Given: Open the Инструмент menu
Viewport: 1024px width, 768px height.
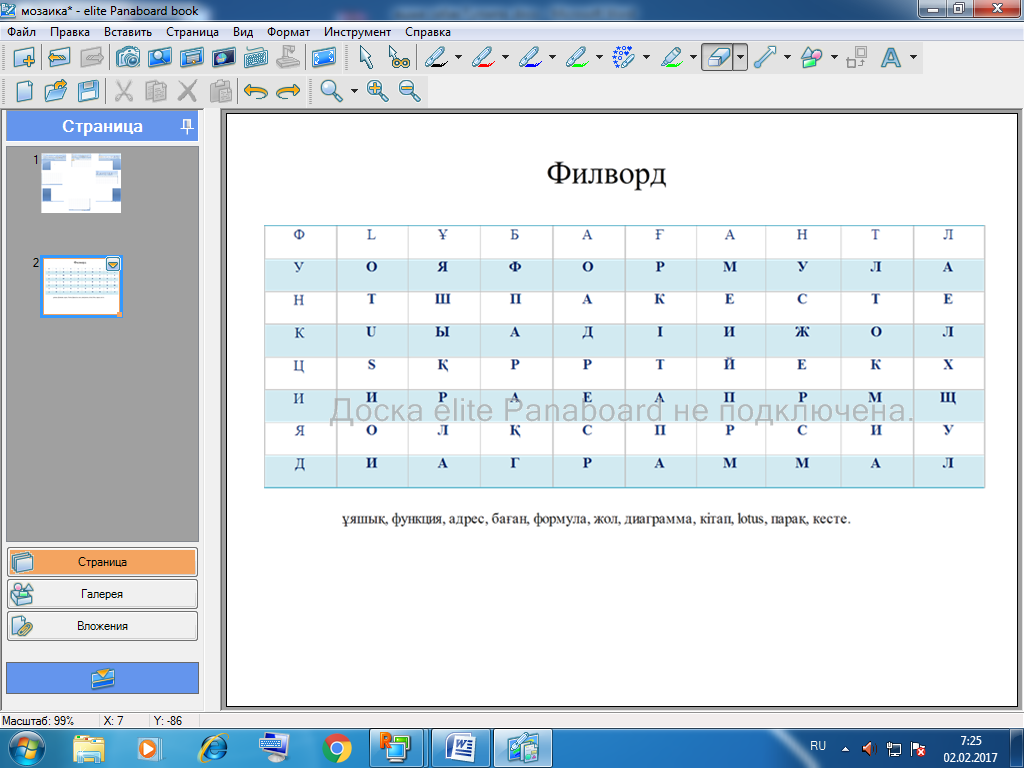Looking at the screenshot, I should [x=357, y=32].
